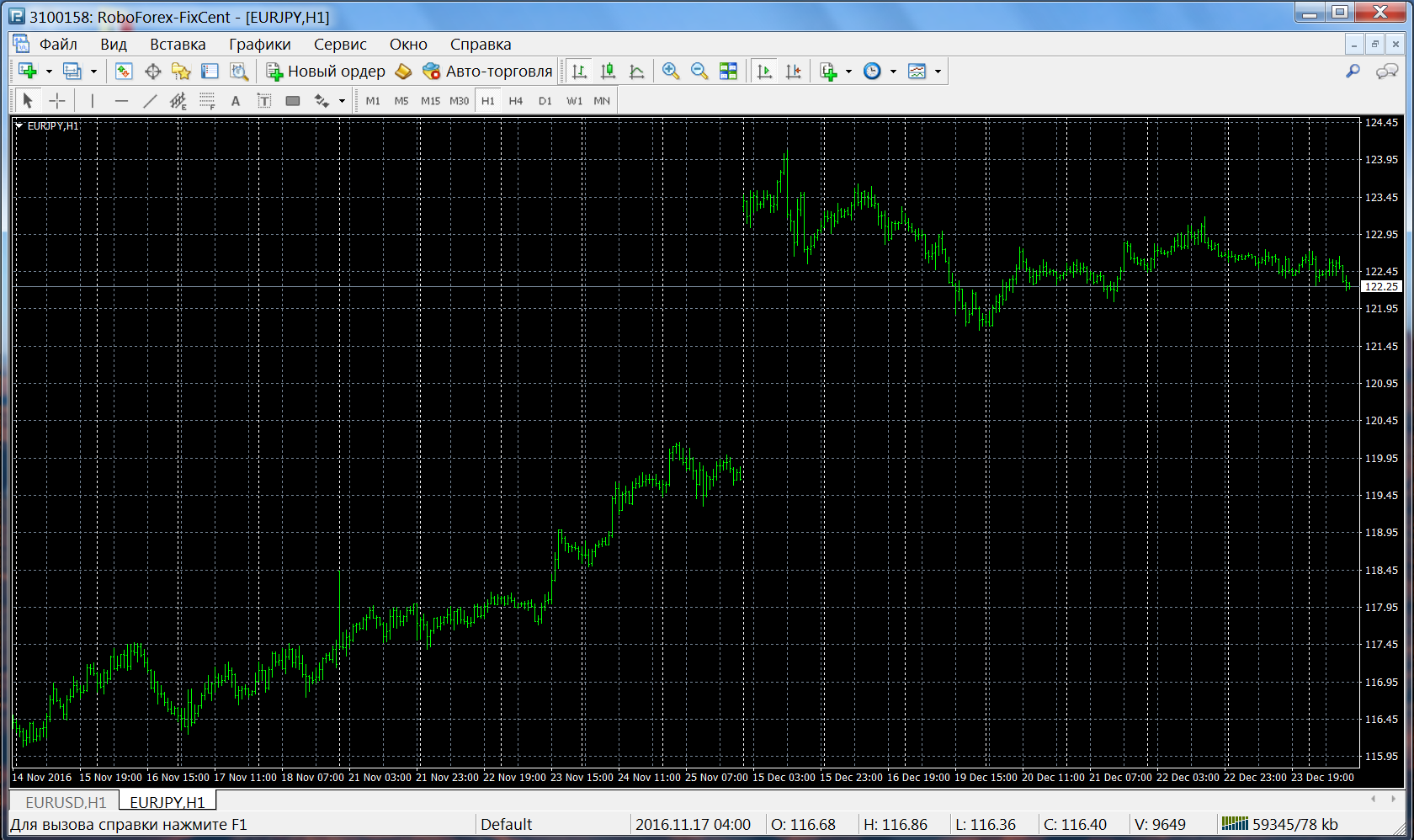Click the Periods clock icon
The image size is (1414, 840).
coord(873,72)
